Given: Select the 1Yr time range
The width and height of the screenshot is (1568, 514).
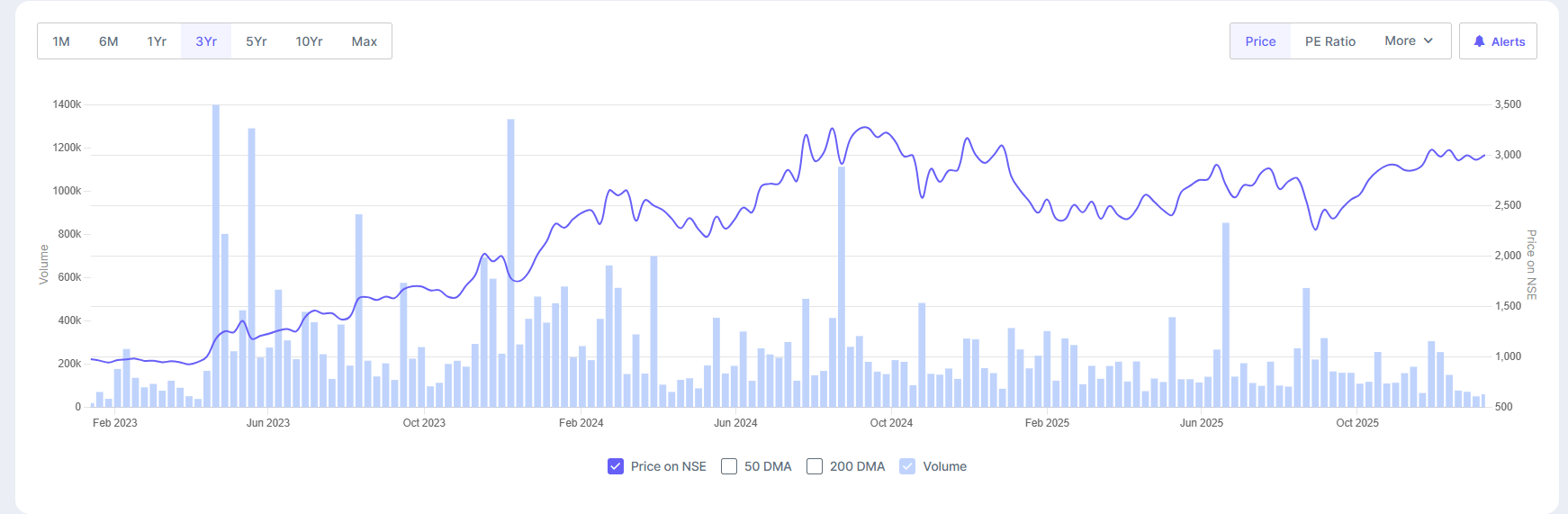Looking at the screenshot, I should point(157,41).
